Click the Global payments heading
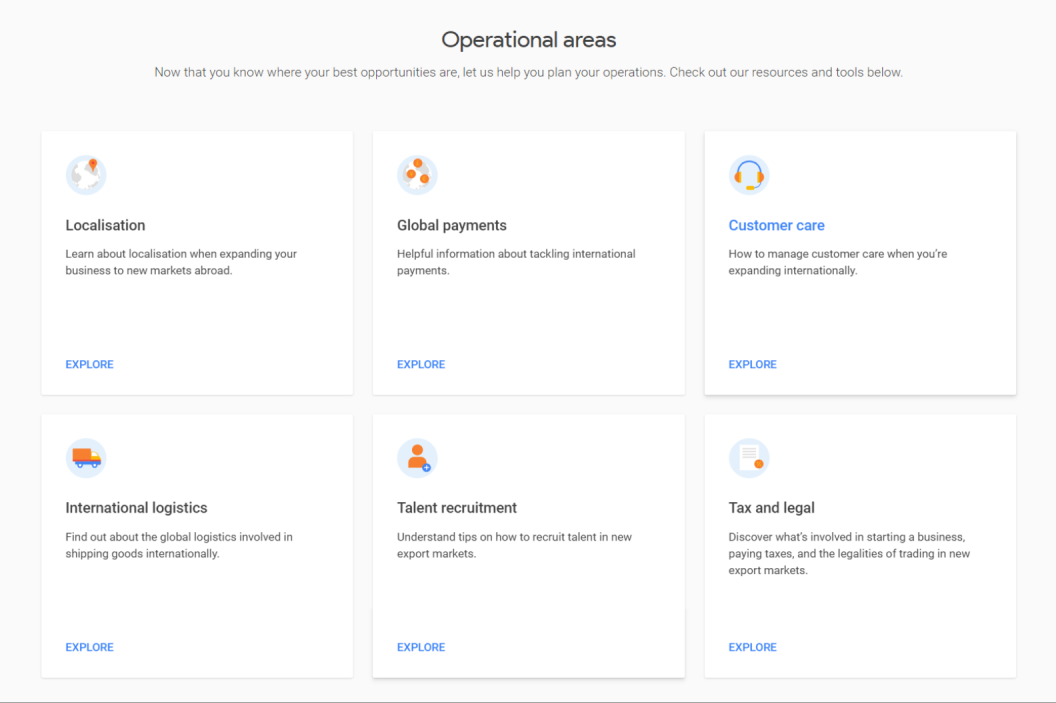 pyautogui.click(x=452, y=225)
